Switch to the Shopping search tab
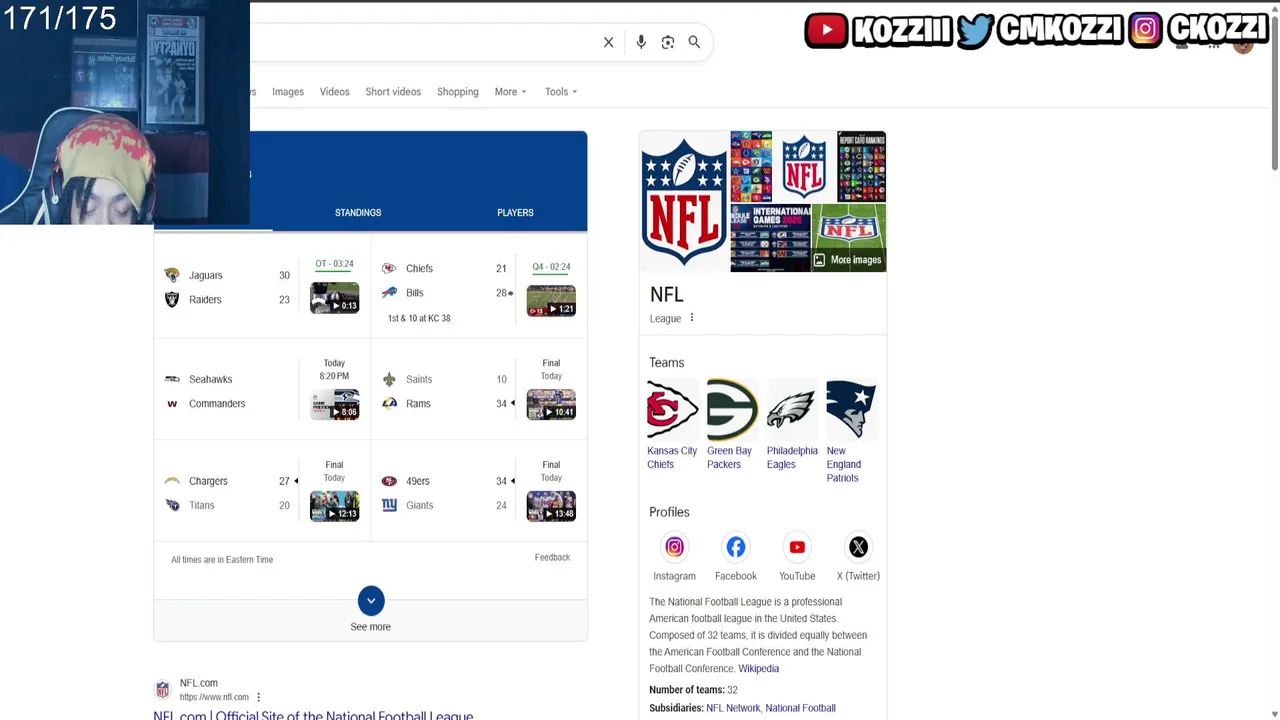The width and height of the screenshot is (1280, 720). point(458,92)
